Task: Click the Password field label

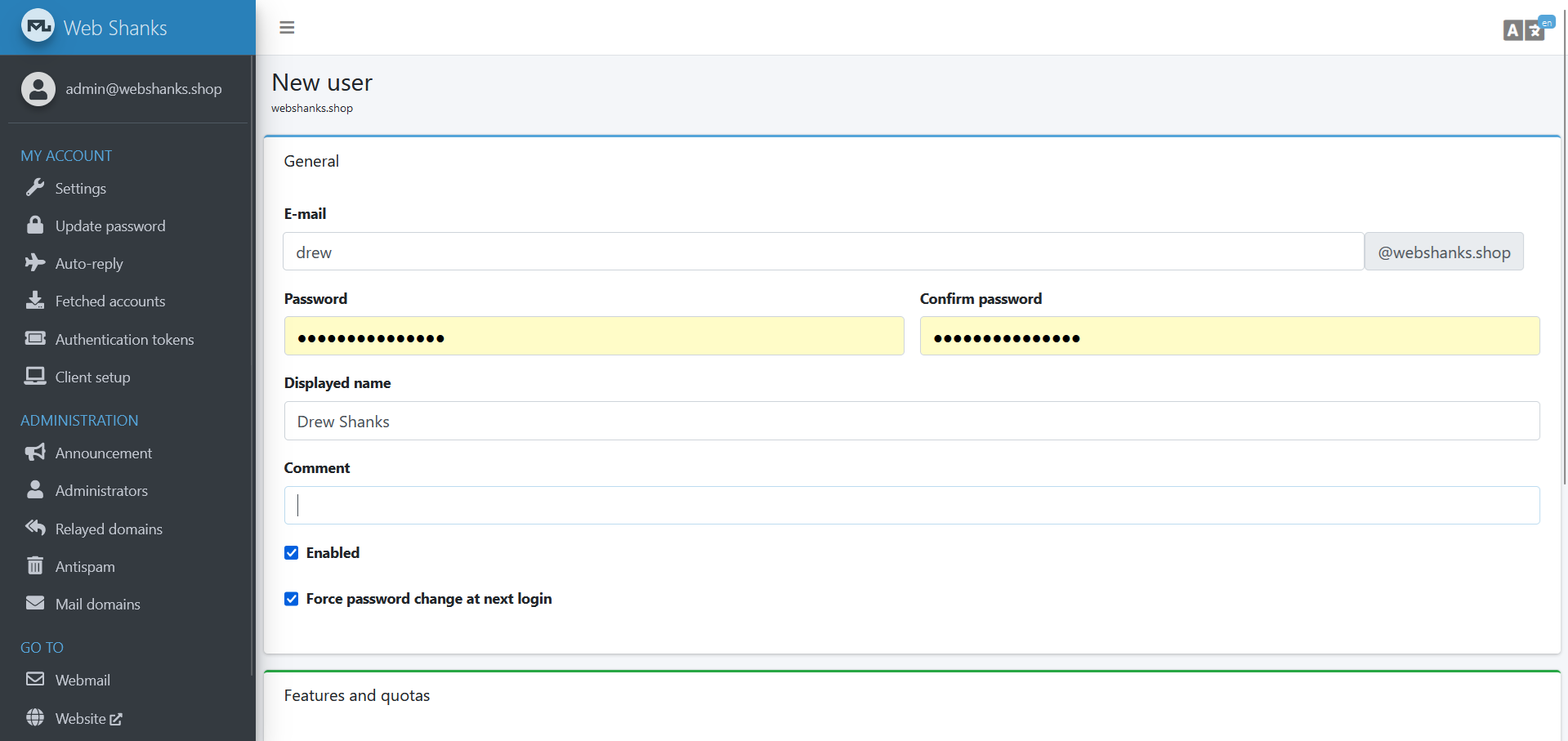Action: (315, 299)
